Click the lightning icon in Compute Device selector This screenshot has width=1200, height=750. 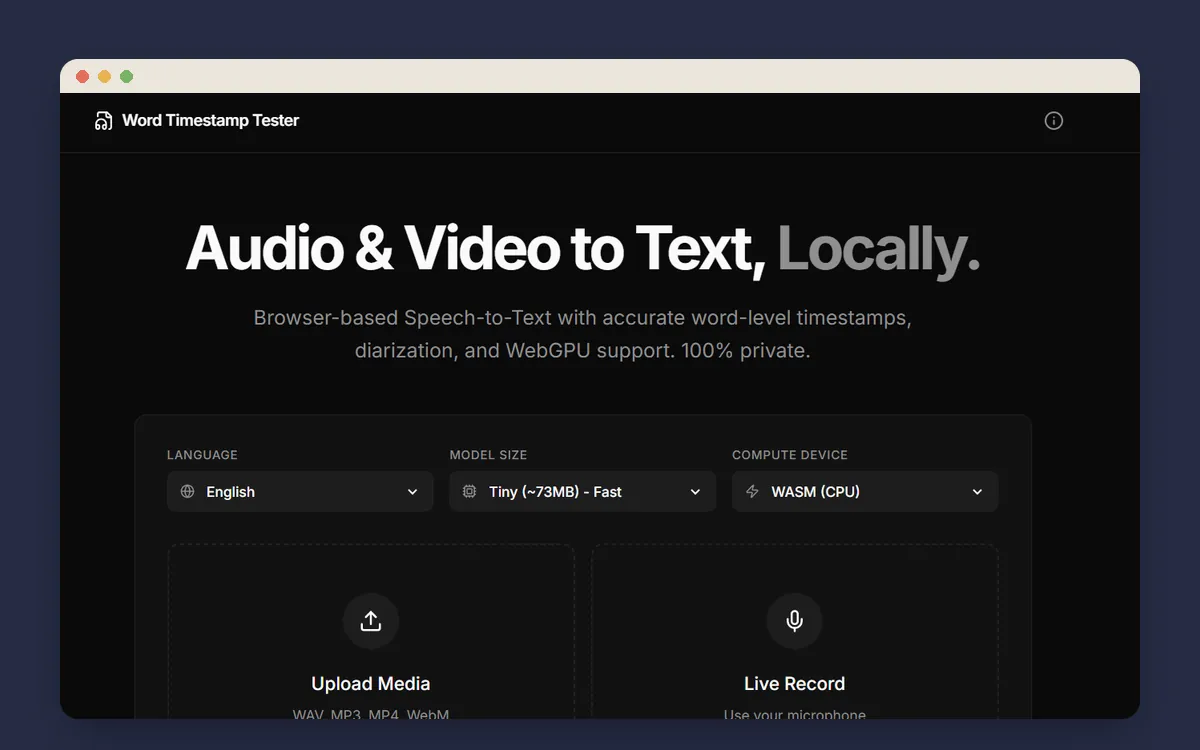(752, 492)
